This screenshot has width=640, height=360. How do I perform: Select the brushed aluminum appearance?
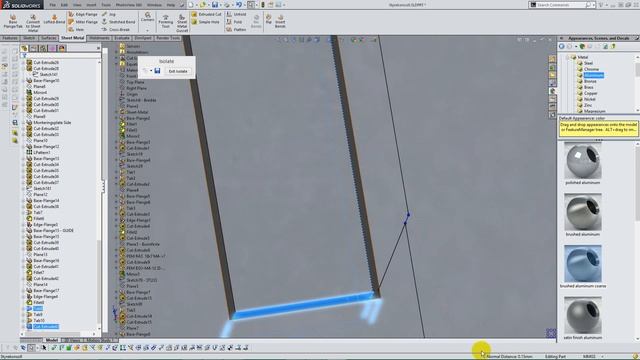point(582,212)
